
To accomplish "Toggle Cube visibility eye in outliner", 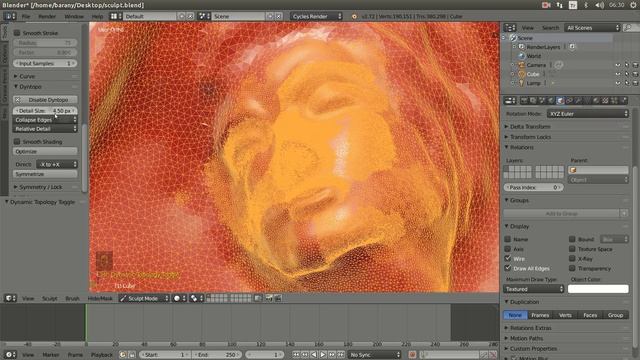I will pos(618,74).
